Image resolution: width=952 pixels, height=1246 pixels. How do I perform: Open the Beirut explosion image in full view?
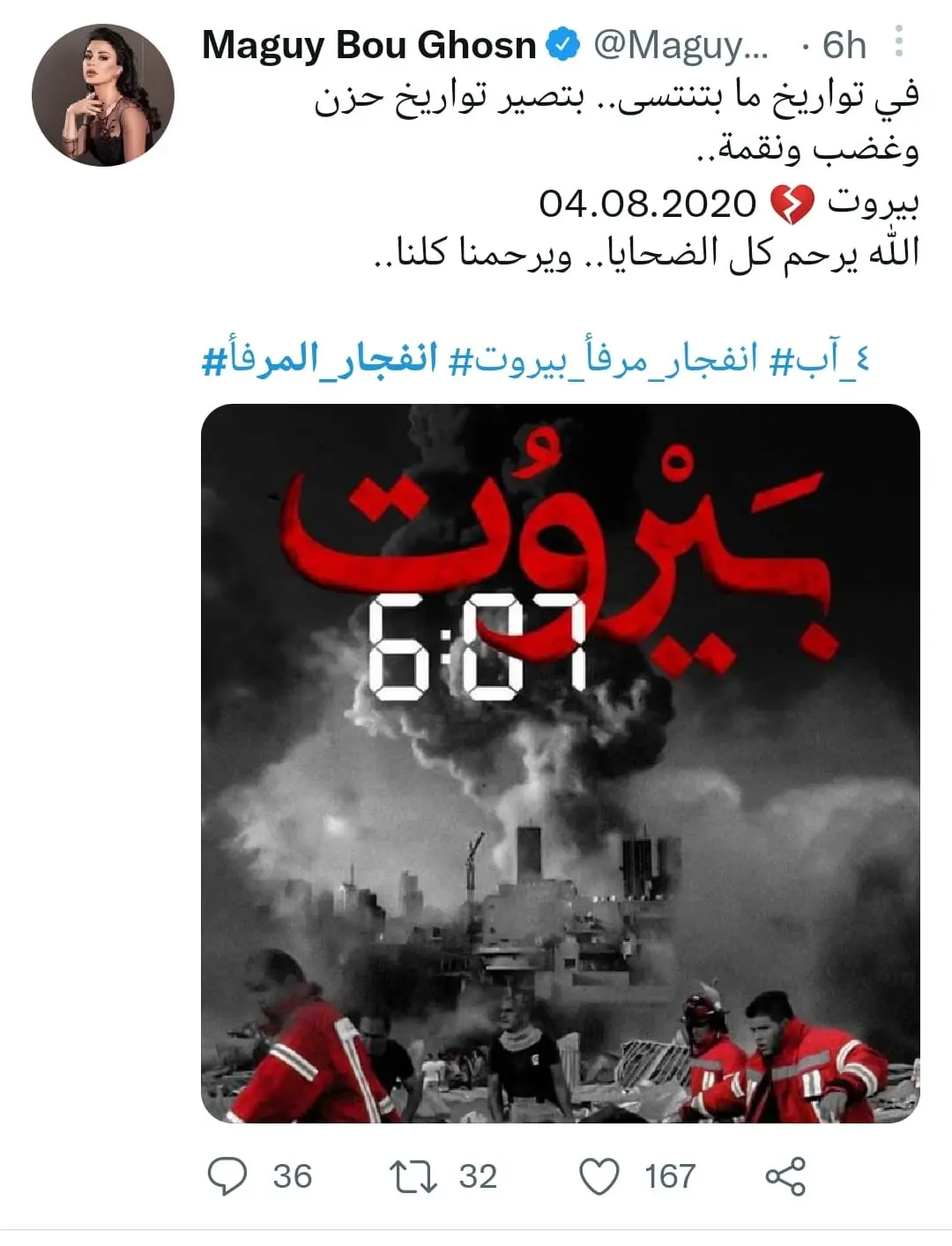[x=561, y=764]
